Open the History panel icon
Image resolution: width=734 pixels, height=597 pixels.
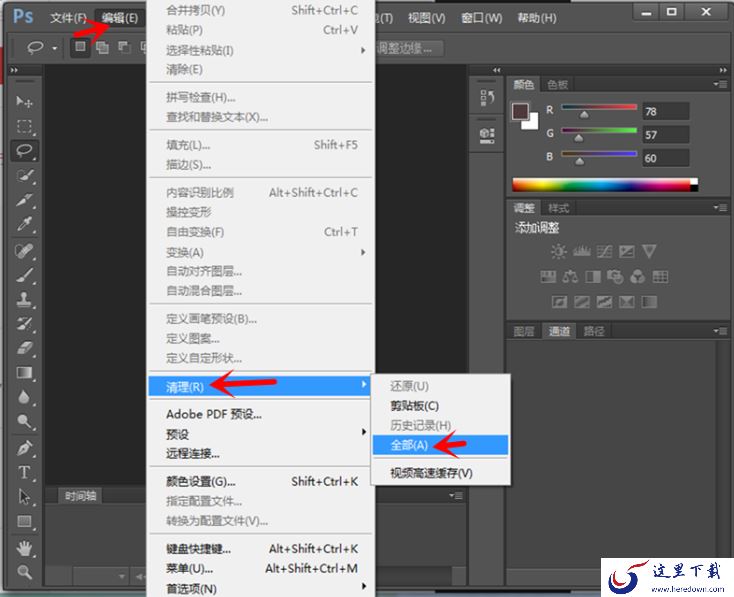pos(487,98)
